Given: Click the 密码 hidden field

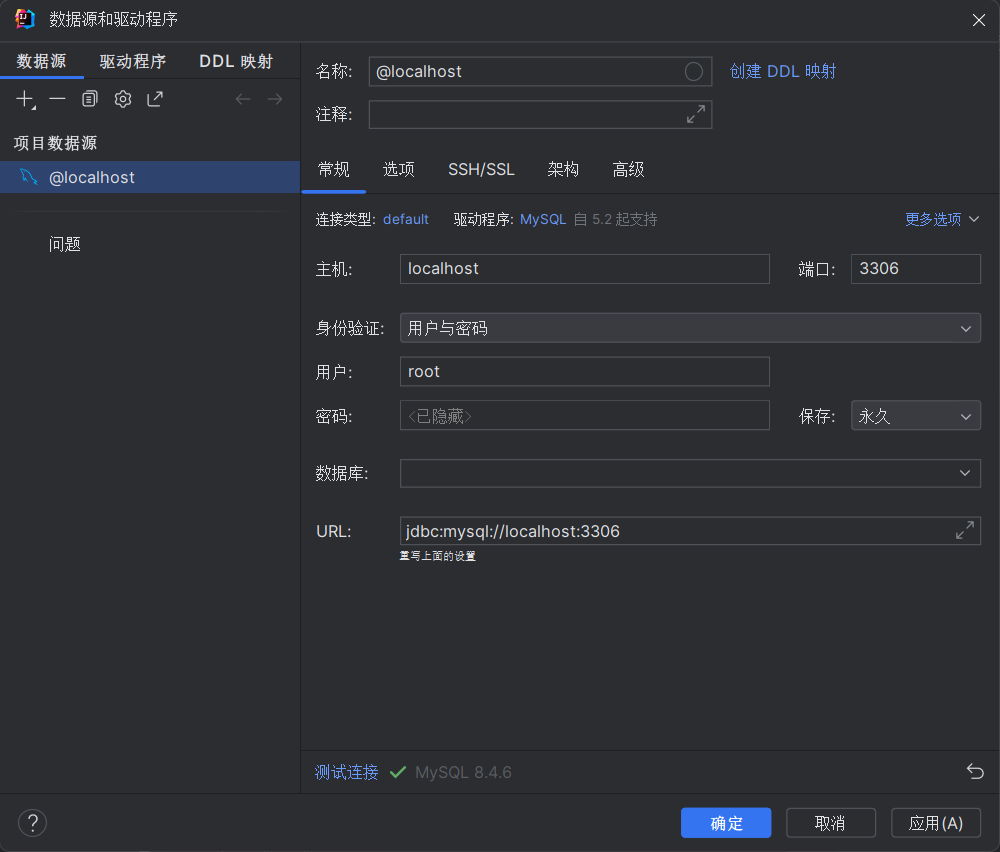Looking at the screenshot, I should tap(584, 416).
